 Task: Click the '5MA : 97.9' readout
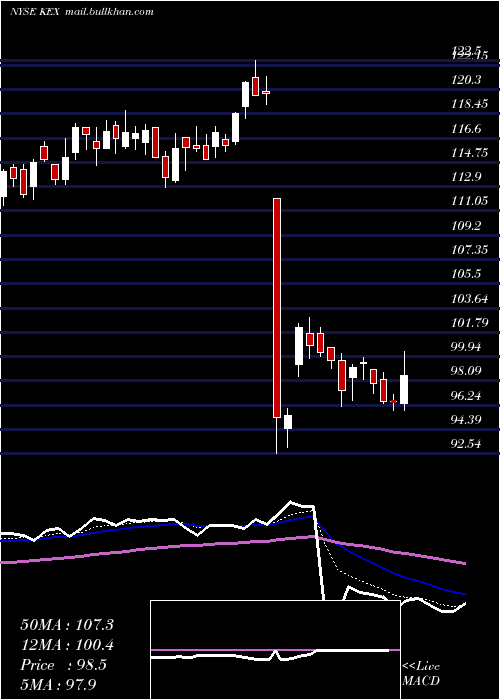59,684
